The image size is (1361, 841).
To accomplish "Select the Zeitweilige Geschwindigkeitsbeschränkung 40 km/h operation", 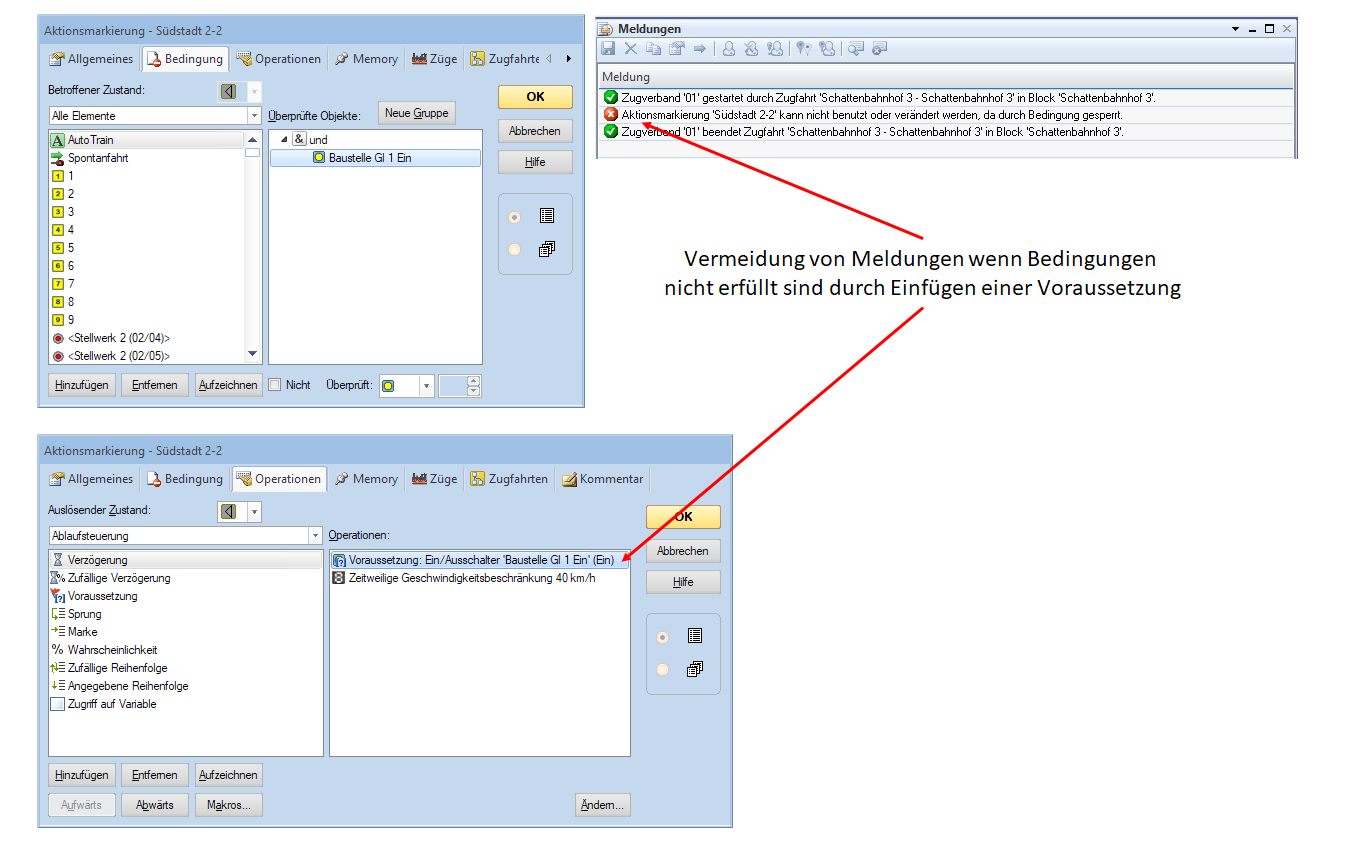I will pyautogui.click(x=471, y=578).
